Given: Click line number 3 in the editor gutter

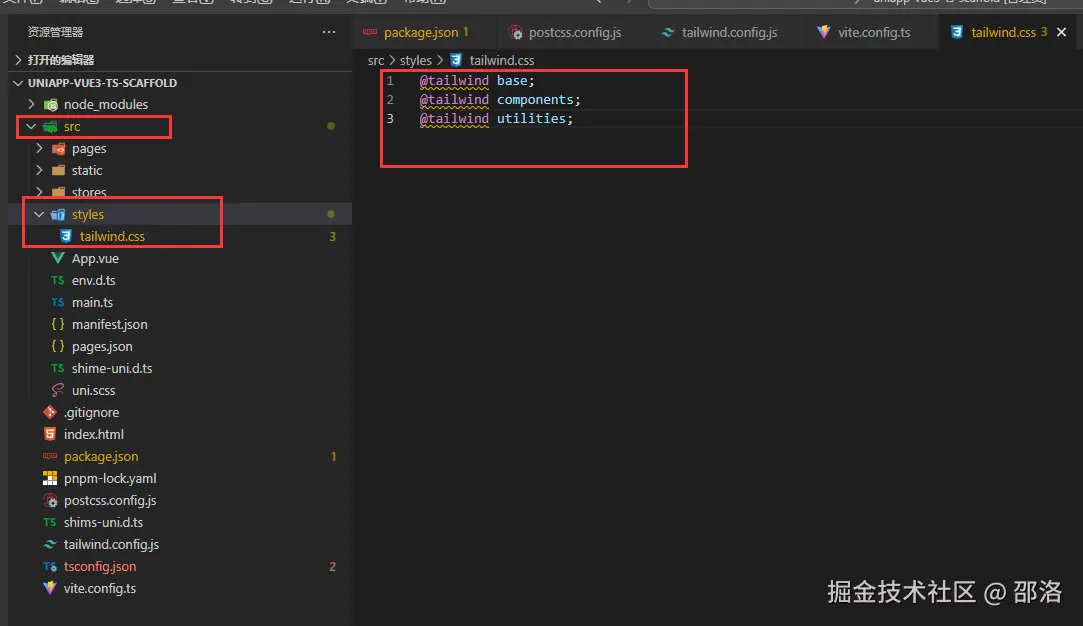Looking at the screenshot, I should [x=390, y=119].
